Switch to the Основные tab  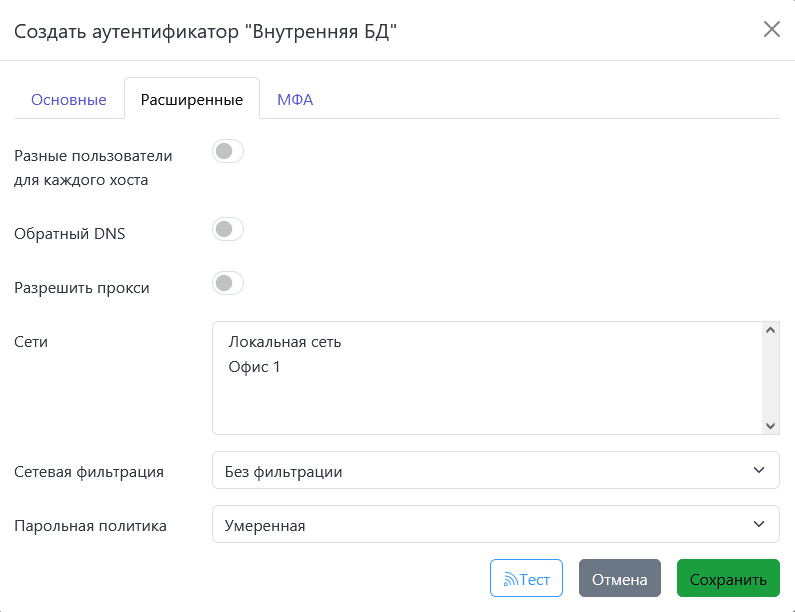(x=69, y=100)
